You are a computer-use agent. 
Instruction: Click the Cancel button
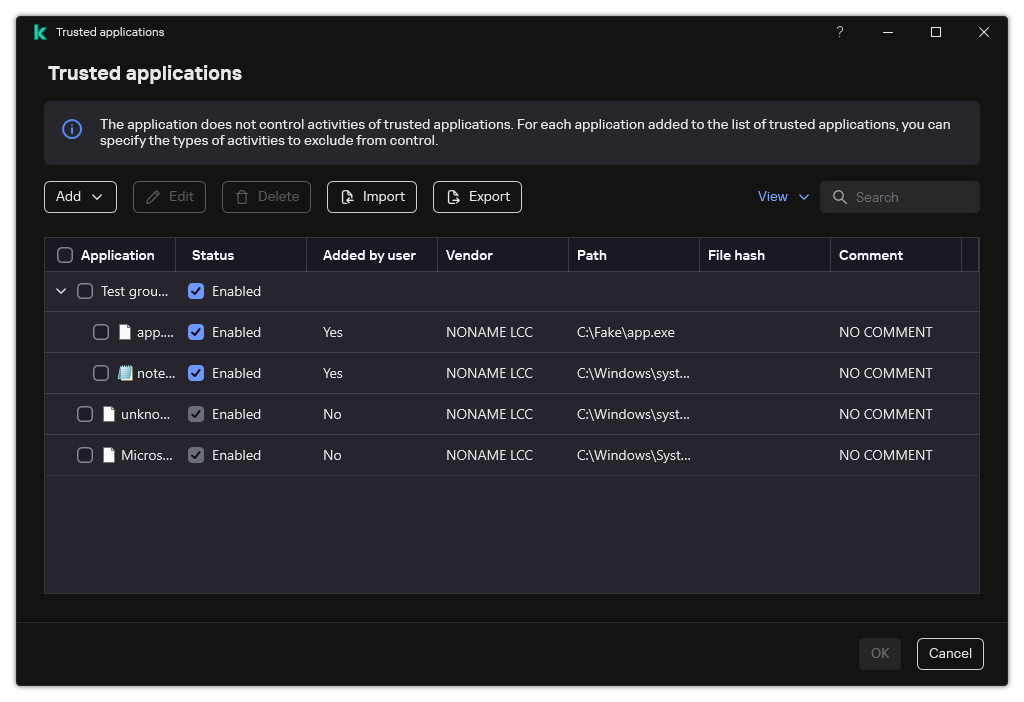950,653
